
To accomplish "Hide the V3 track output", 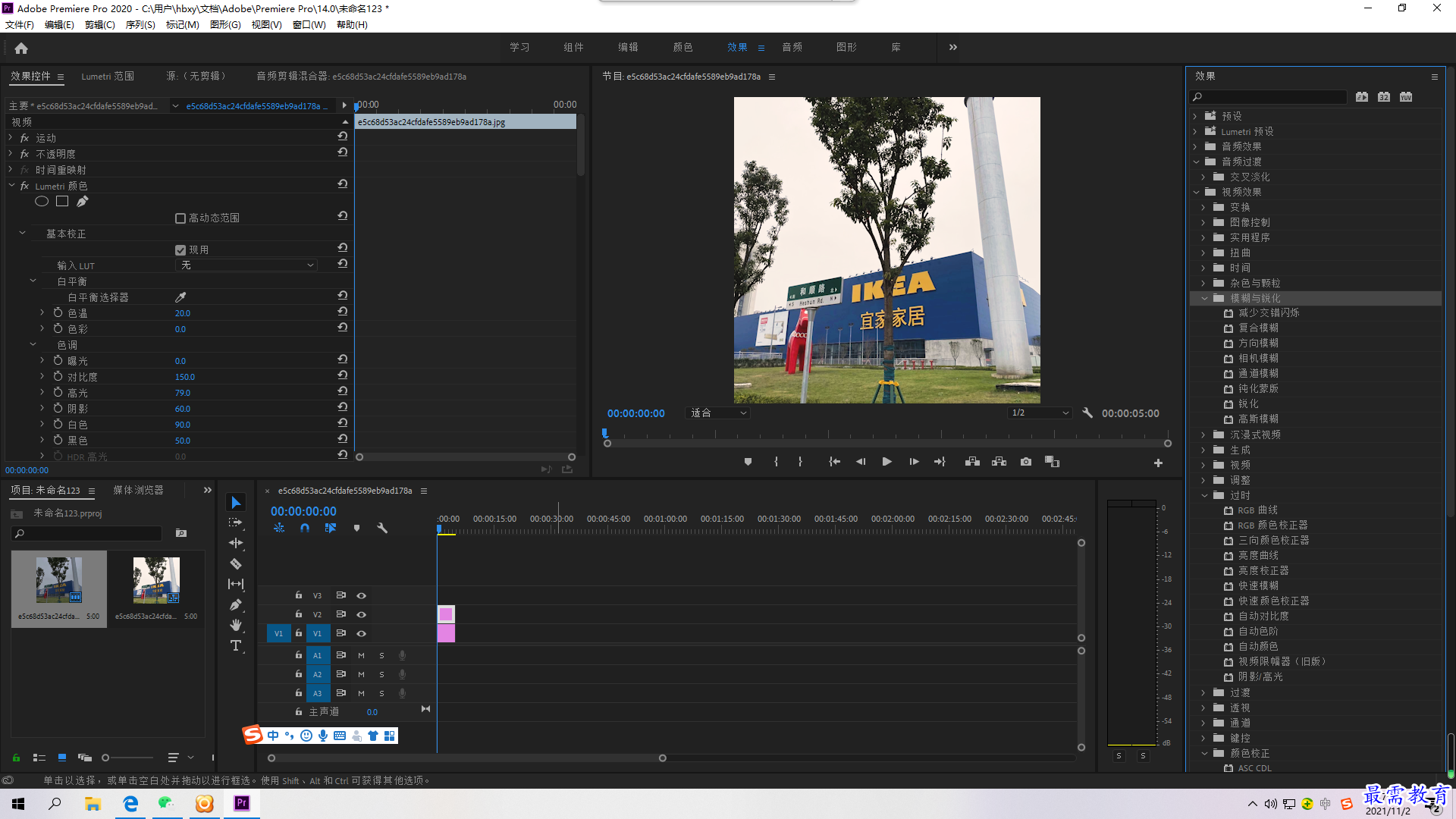I will (x=362, y=596).
